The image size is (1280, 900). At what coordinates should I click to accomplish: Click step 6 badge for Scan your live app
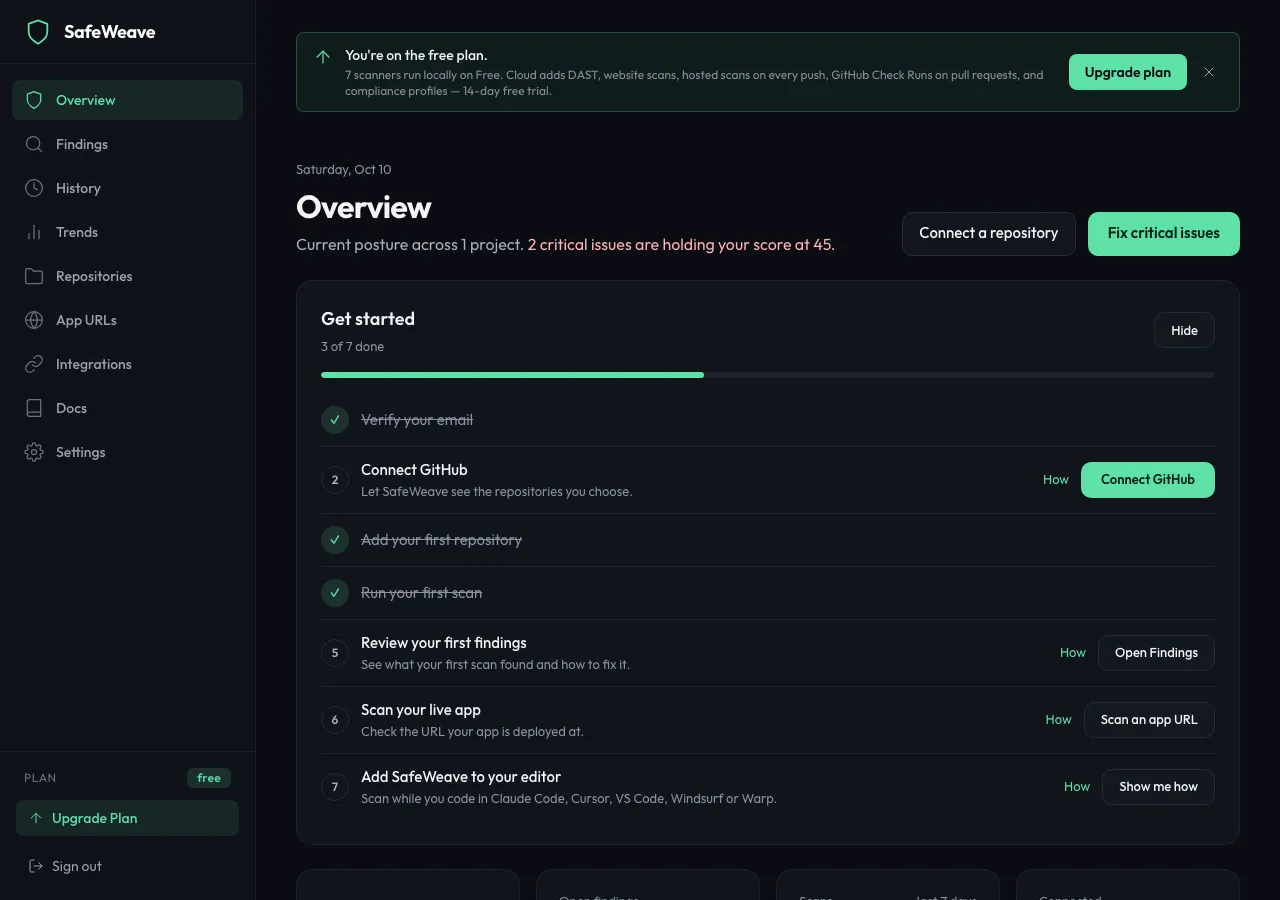coord(335,720)
